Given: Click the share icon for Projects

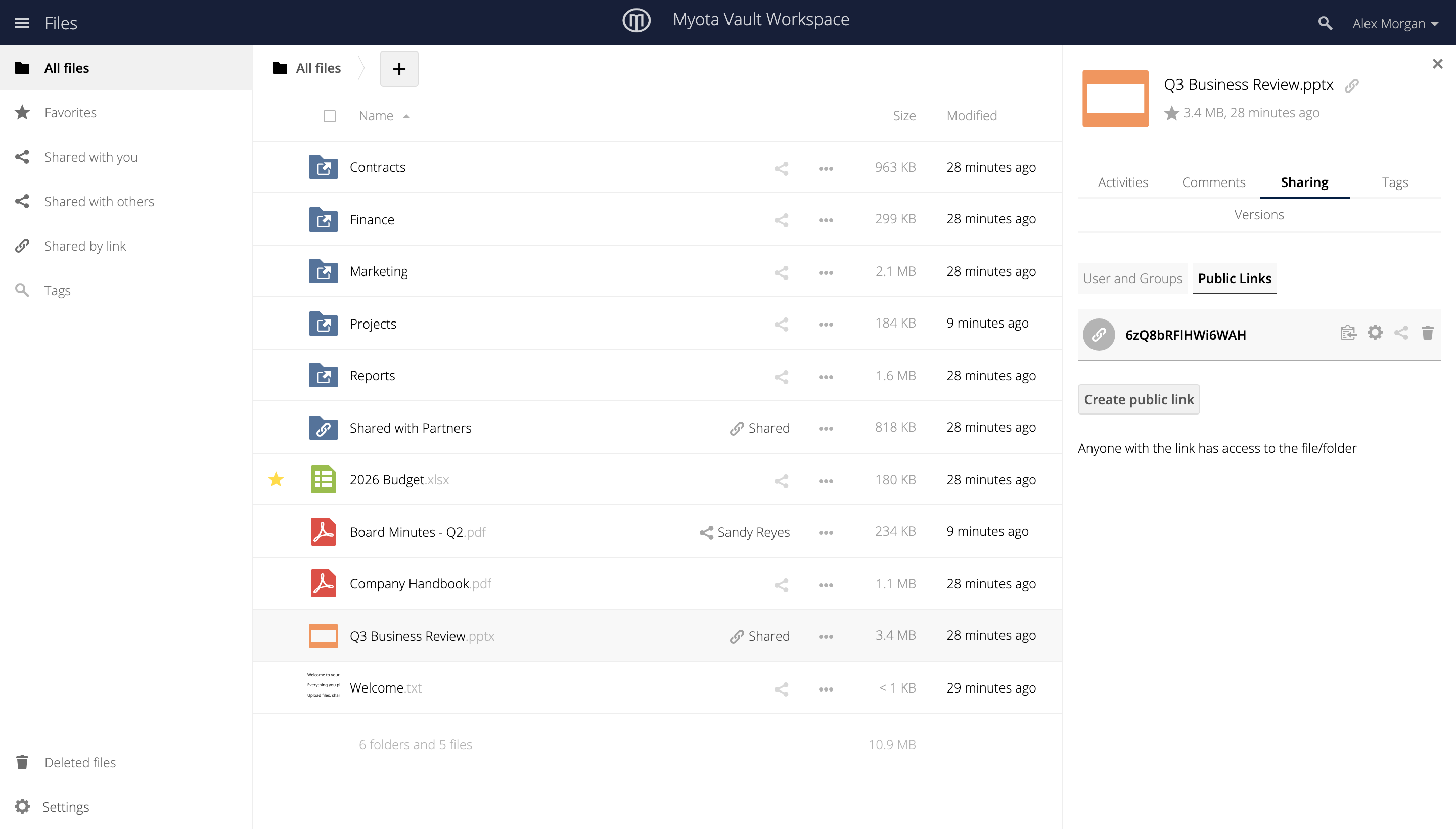Looking at the screenshot, I should [x=781, y=324].
